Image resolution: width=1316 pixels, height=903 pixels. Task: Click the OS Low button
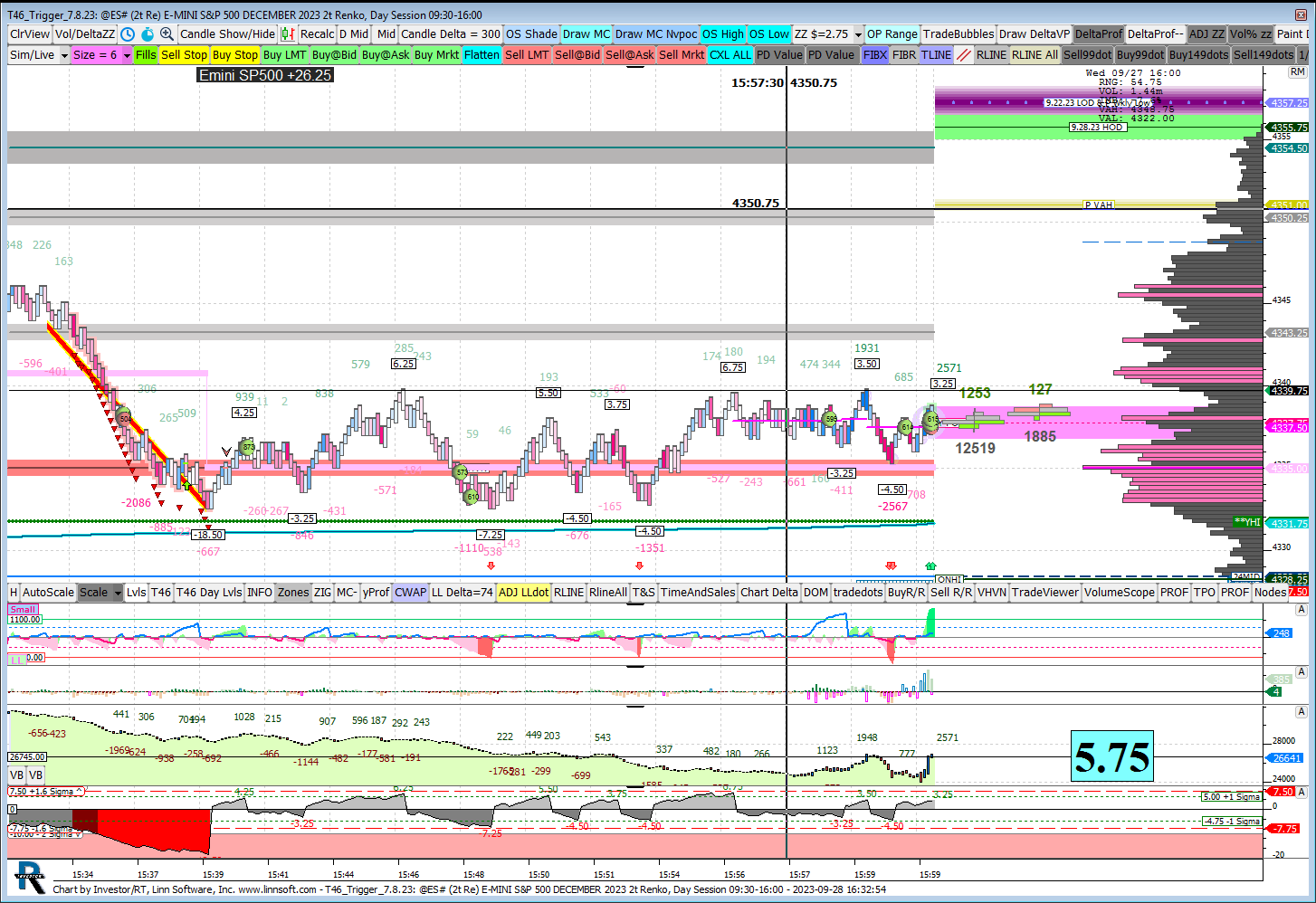click(x=769, y=33)
